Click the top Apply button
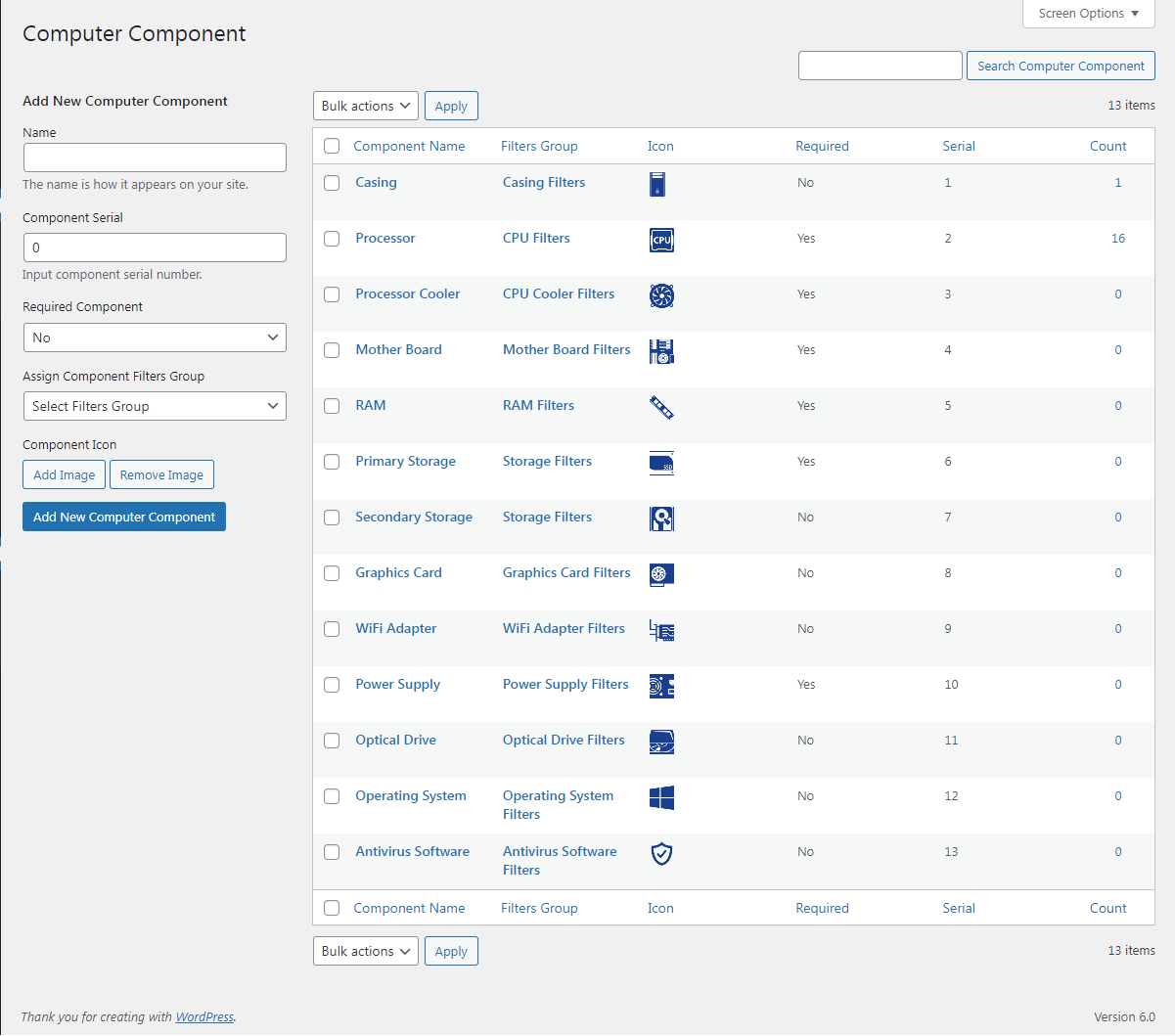This screenshot has width=1175, height=1036. point(451,106)
